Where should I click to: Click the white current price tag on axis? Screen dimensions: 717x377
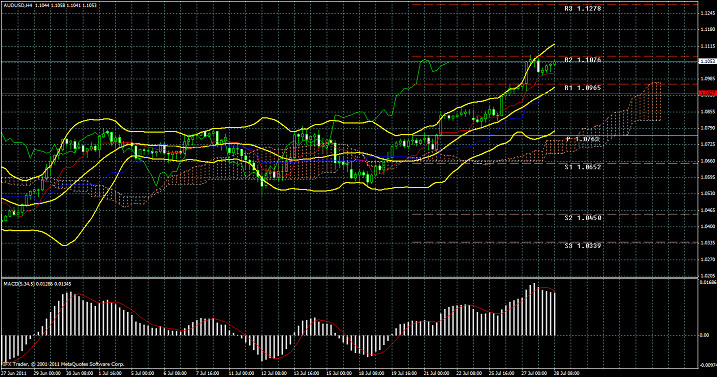pyautogui.click(x=708, y=61)
